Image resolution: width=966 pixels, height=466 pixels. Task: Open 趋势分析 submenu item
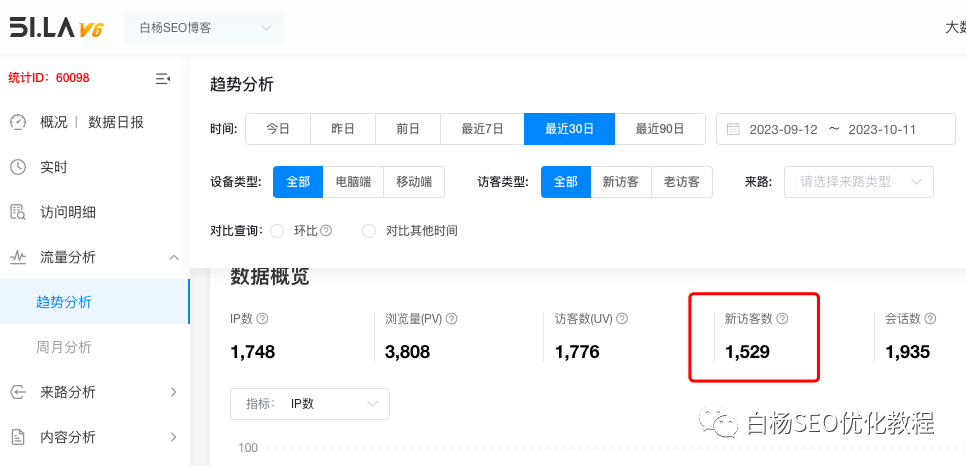click(x=95, y=302)
